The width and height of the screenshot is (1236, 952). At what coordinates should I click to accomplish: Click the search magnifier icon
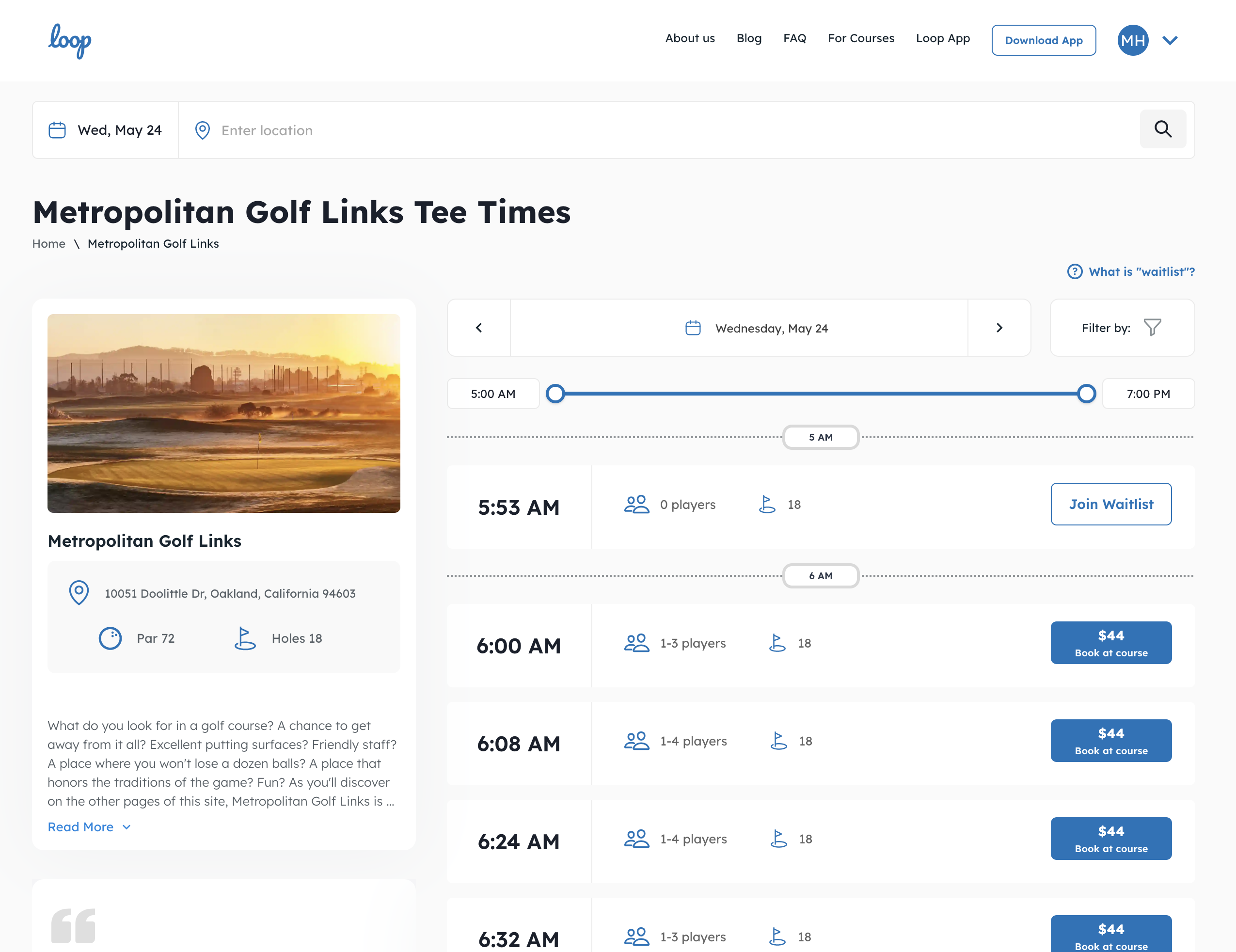(x=1163, y=129)
